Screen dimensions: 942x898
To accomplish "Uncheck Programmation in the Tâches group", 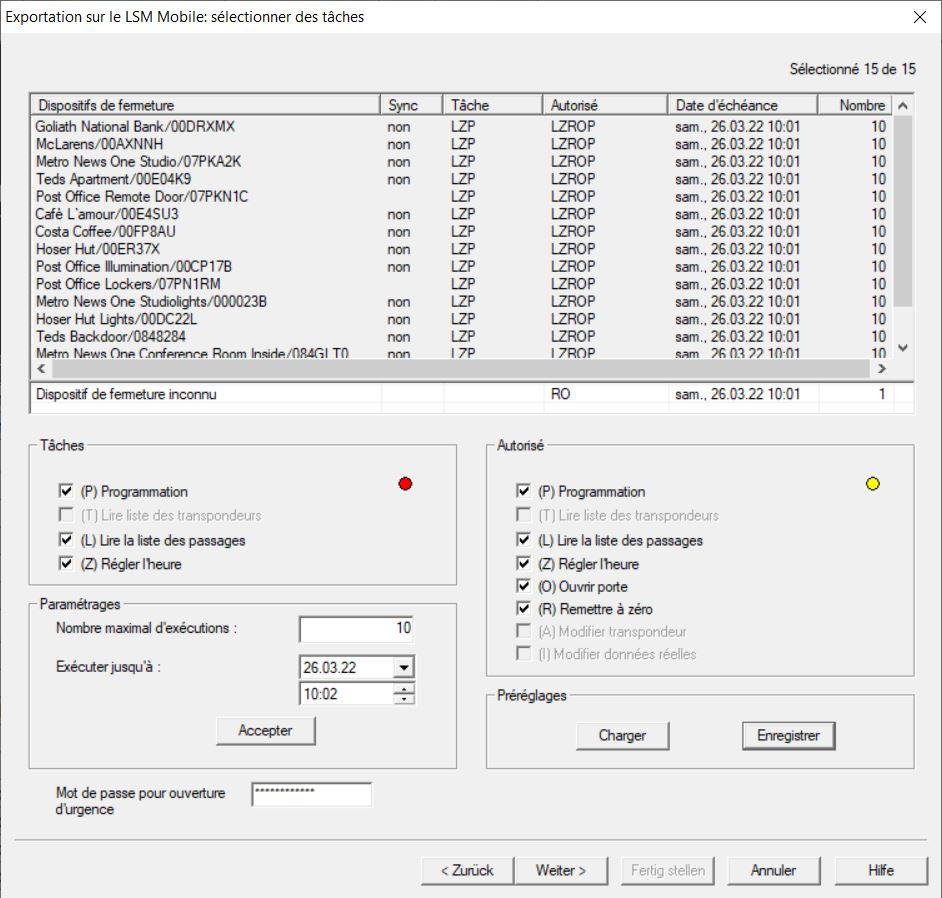I will (67, 492).
